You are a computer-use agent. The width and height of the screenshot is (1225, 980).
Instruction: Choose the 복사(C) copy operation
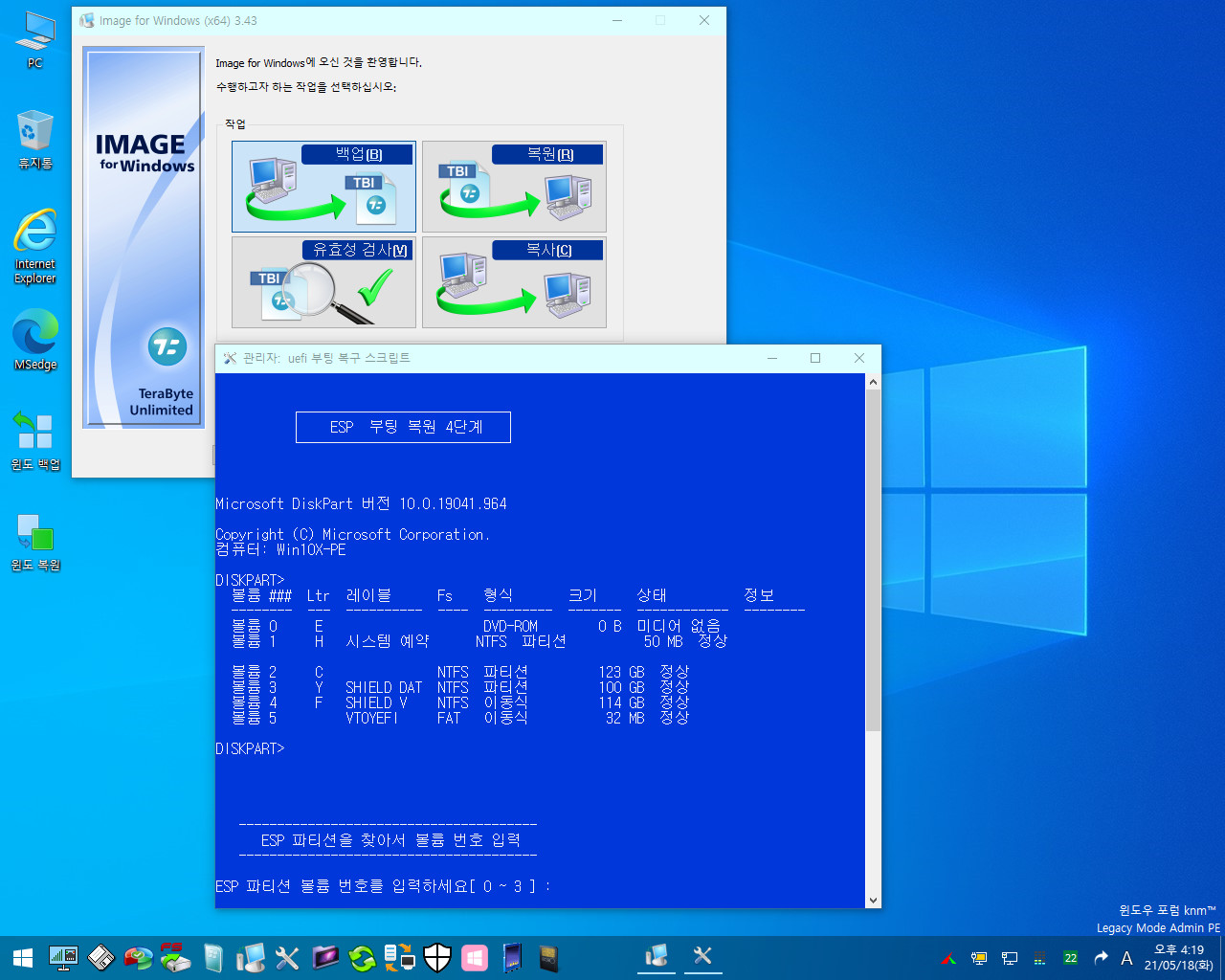tap(514, 282)
